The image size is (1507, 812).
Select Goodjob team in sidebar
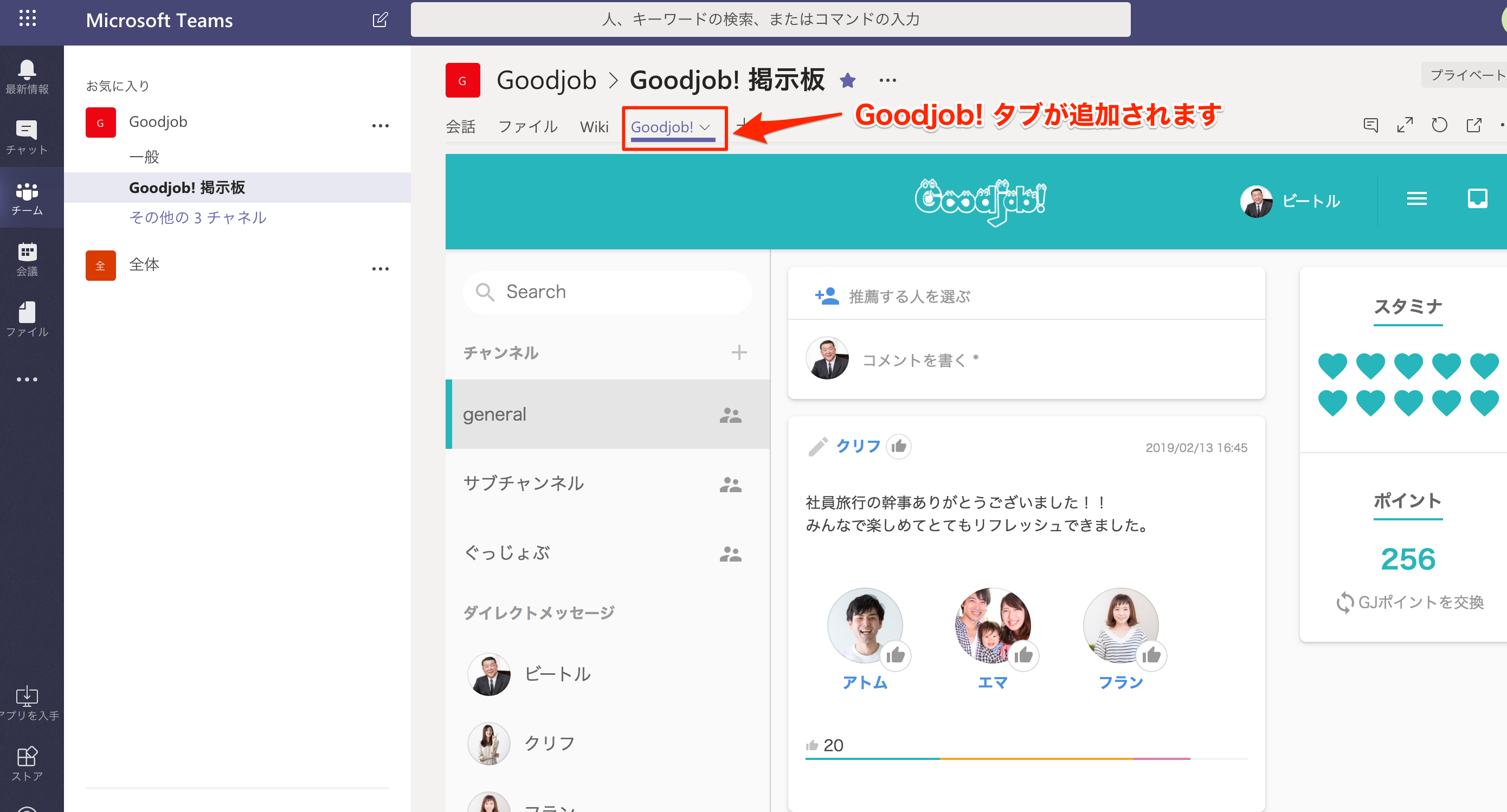[x=158, y=121]
